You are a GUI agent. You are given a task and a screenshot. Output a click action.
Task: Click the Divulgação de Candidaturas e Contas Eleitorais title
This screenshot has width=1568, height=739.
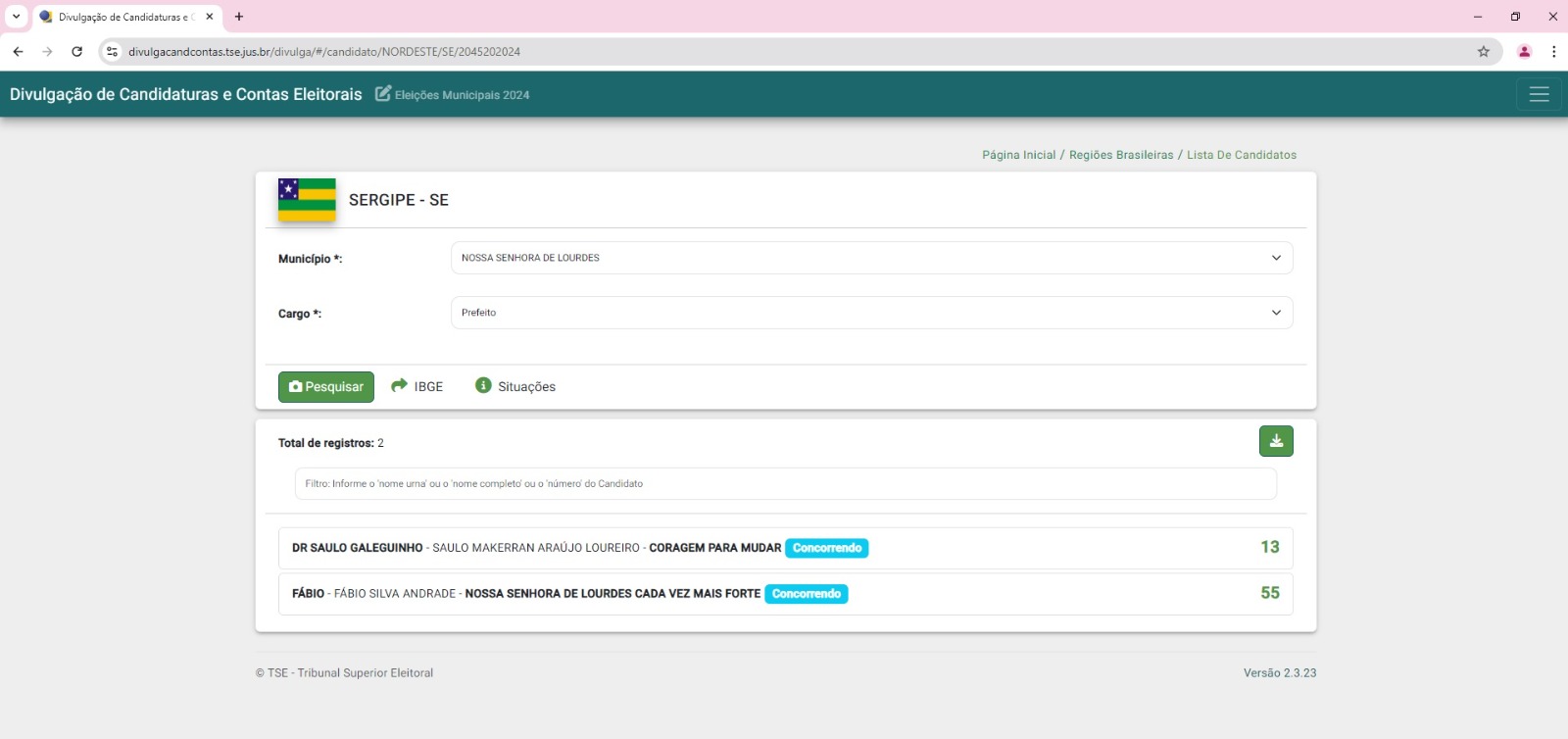coord(186,94)
